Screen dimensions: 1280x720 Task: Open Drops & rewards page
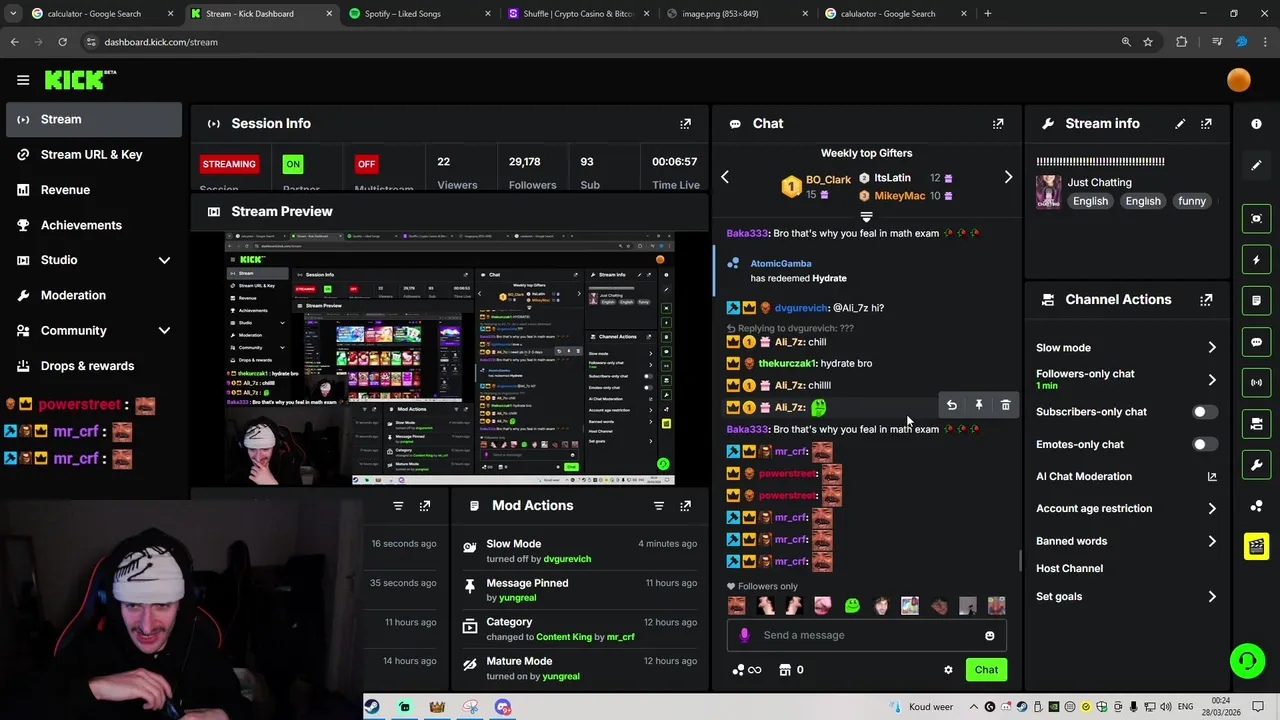94,366
